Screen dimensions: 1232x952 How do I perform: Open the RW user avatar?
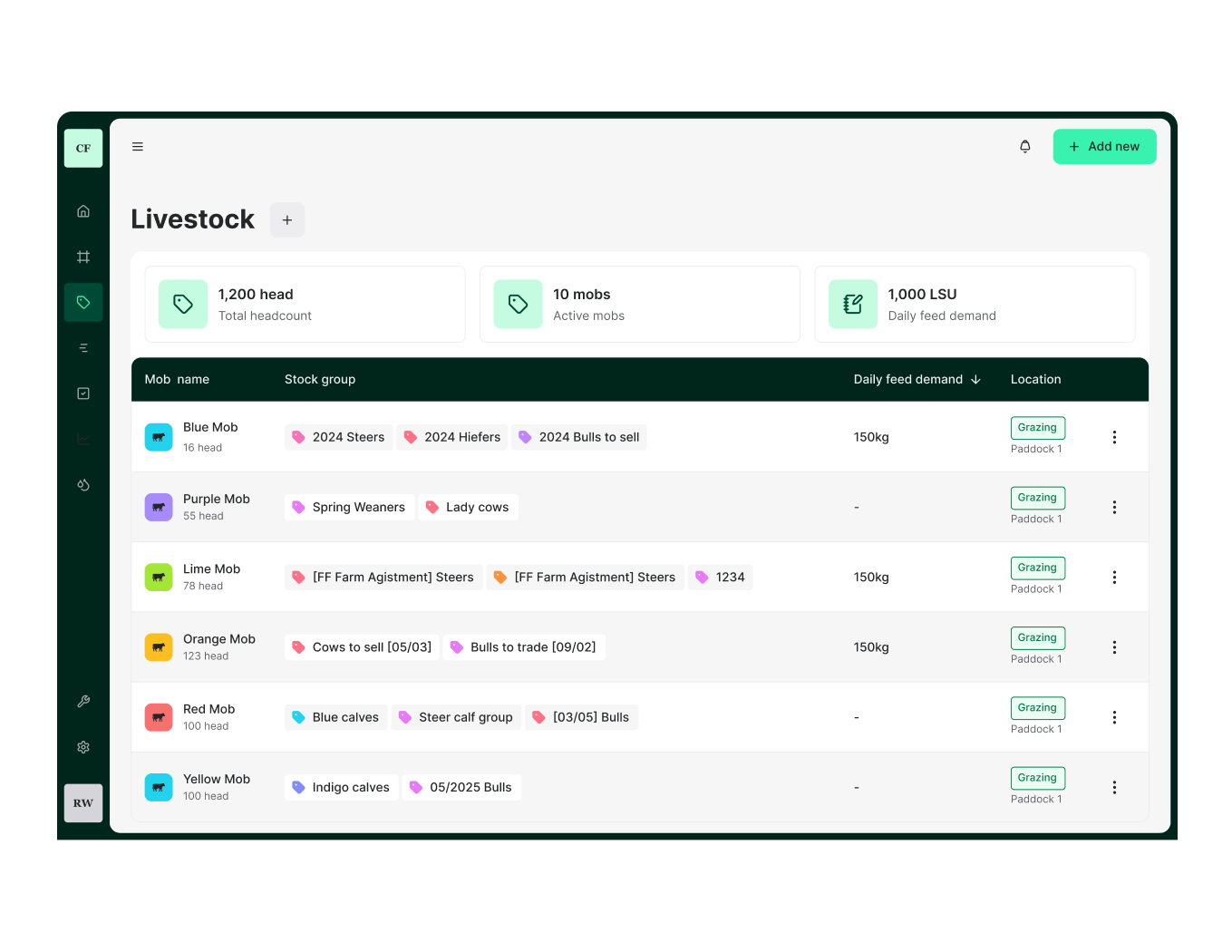83,803
